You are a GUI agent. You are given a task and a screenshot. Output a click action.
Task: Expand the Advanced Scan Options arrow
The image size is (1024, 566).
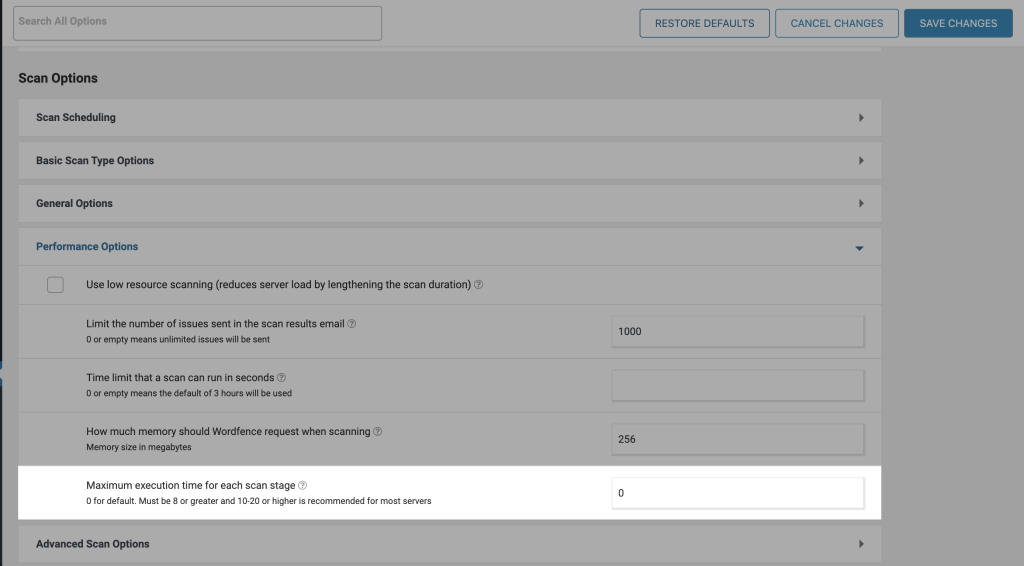[x=860, y=545]
